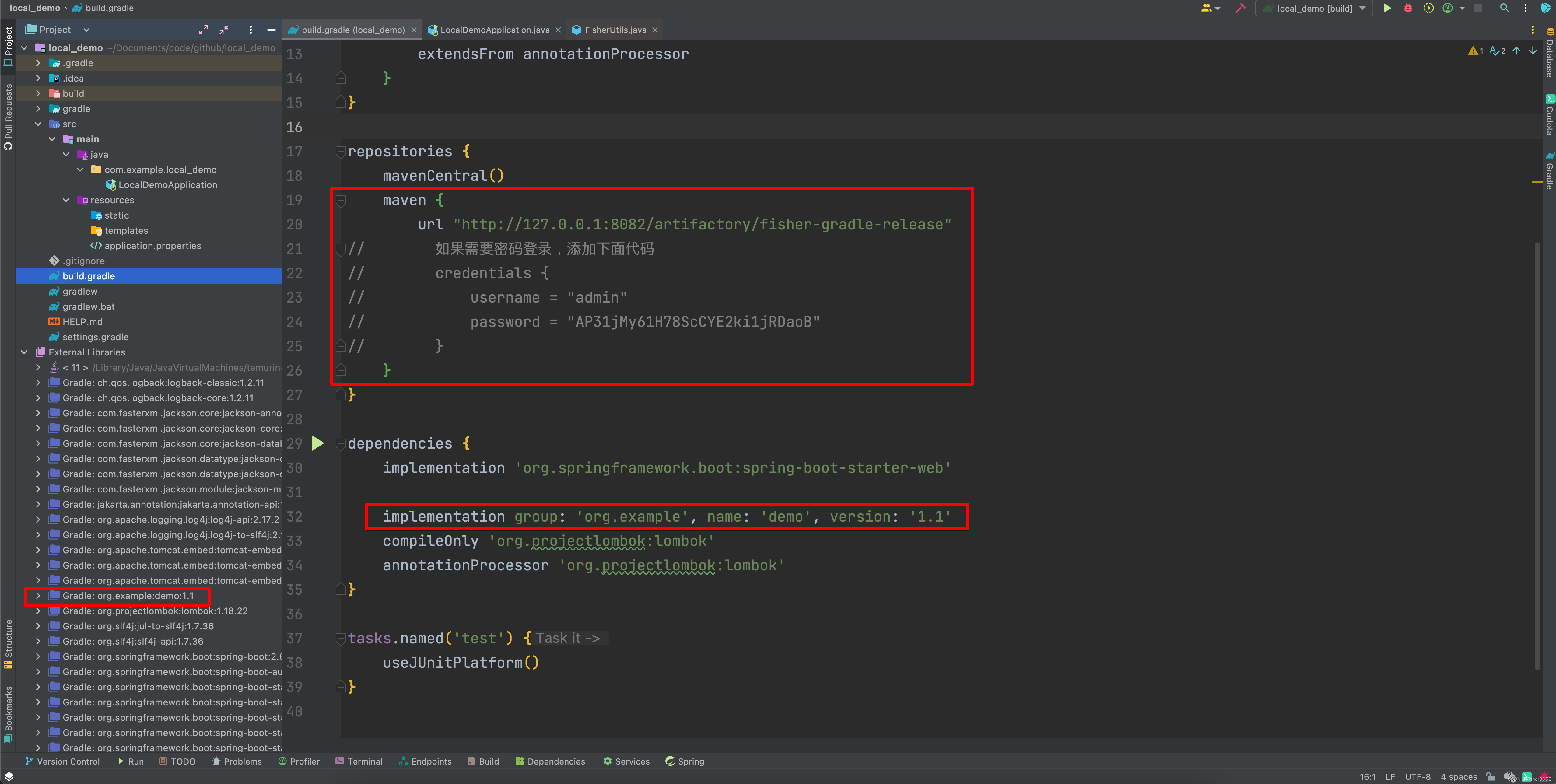Expand the Gradle: org.example:demo:1.1 library
Viewport: 1556px width, 784px height.
[x=38, y=596]
